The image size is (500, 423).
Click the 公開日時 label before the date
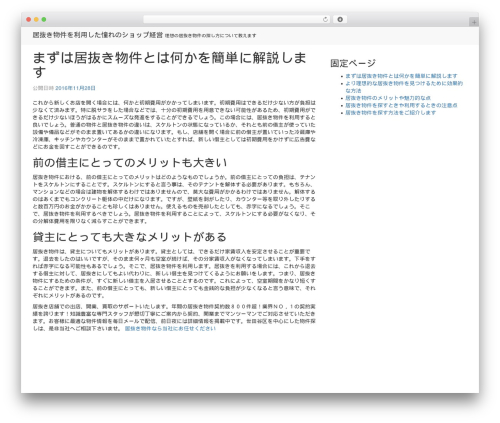pos(43,88)
